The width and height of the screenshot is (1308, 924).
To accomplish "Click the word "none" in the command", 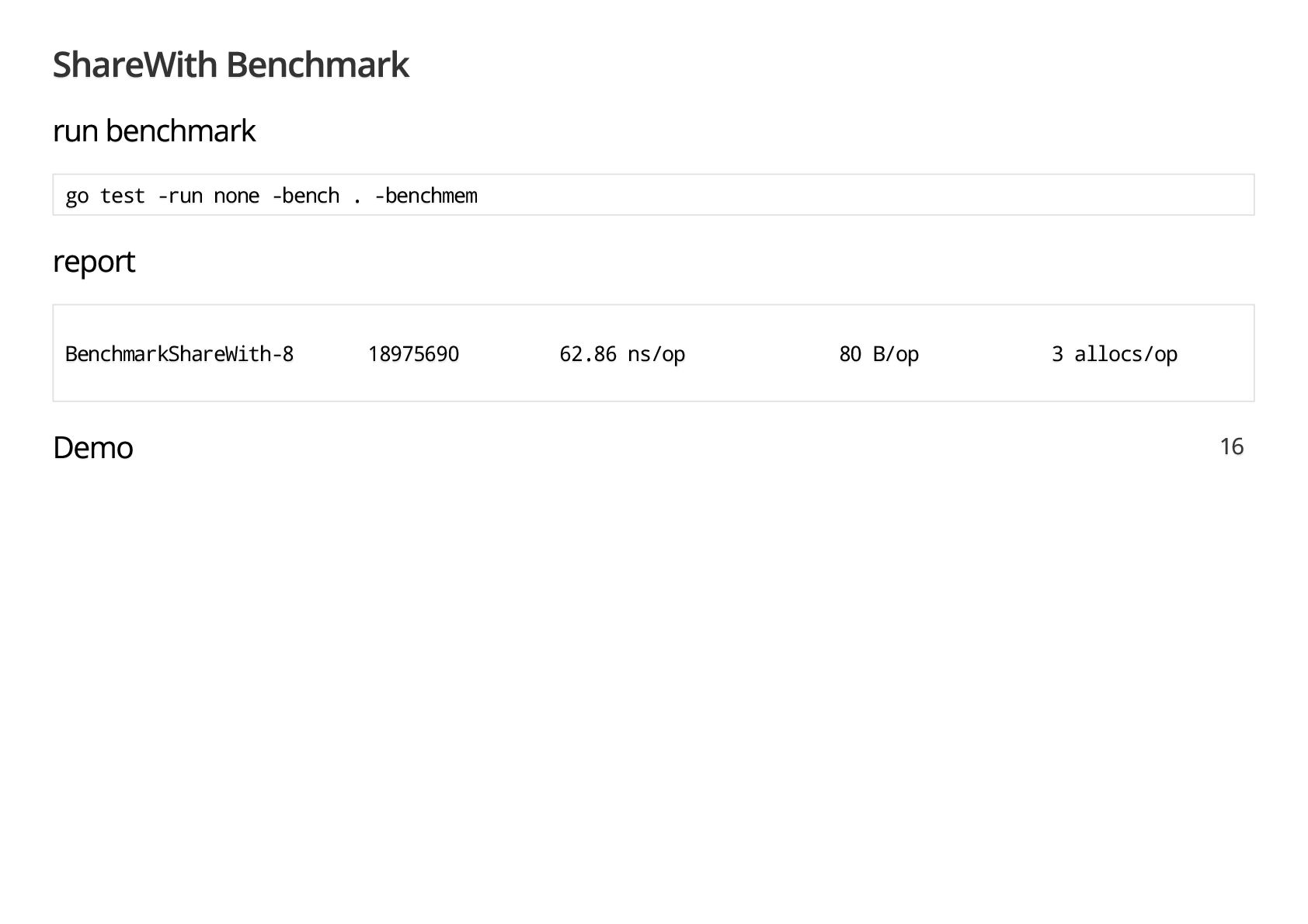I will click(x=236, y=196).
